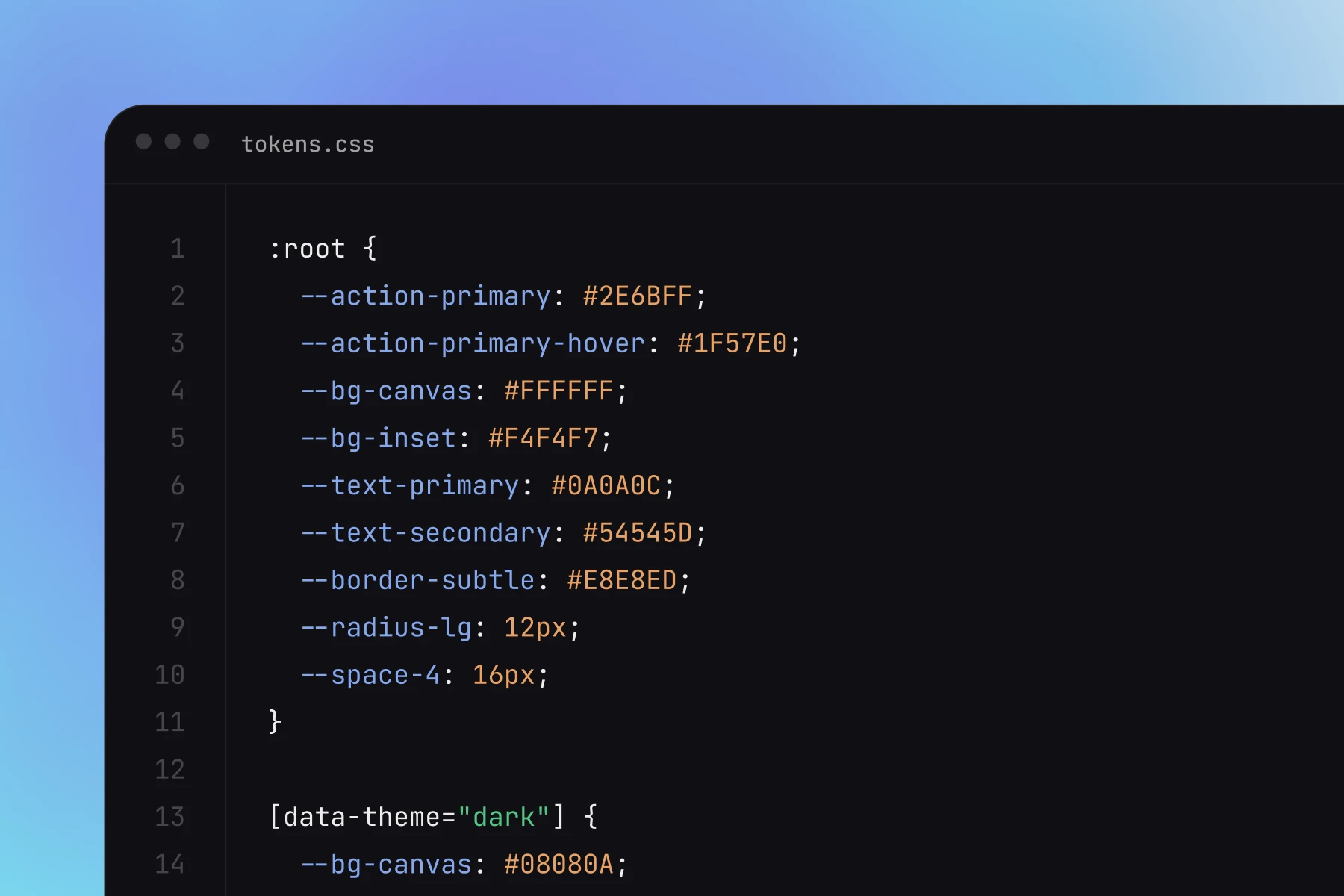Click the #0A0A0C hex value
The height and width of the screenshot is (896, 1344).
pyautogui.click(x=606, y=486)
